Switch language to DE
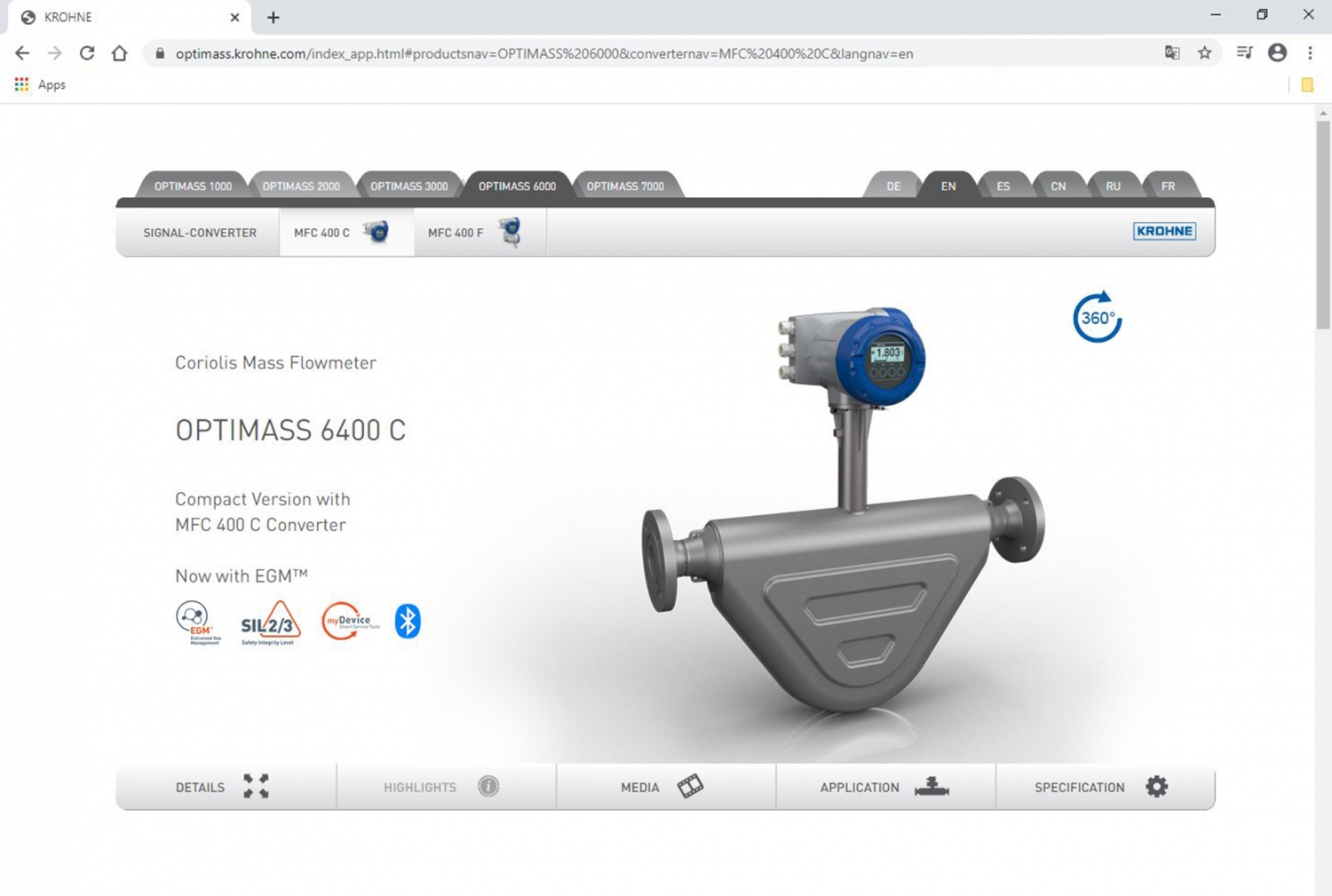This screenshot has height=896, width=1332. click(x=892, y=186)
